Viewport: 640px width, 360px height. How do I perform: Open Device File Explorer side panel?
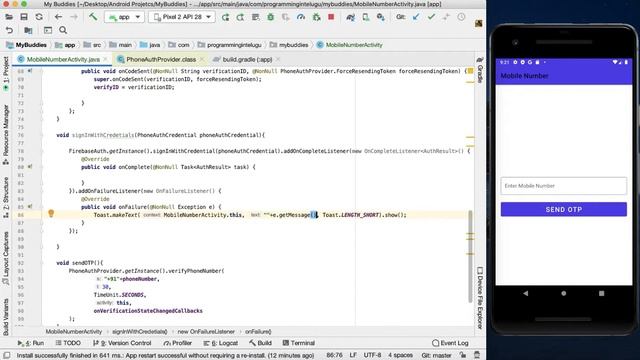(480, 298)
